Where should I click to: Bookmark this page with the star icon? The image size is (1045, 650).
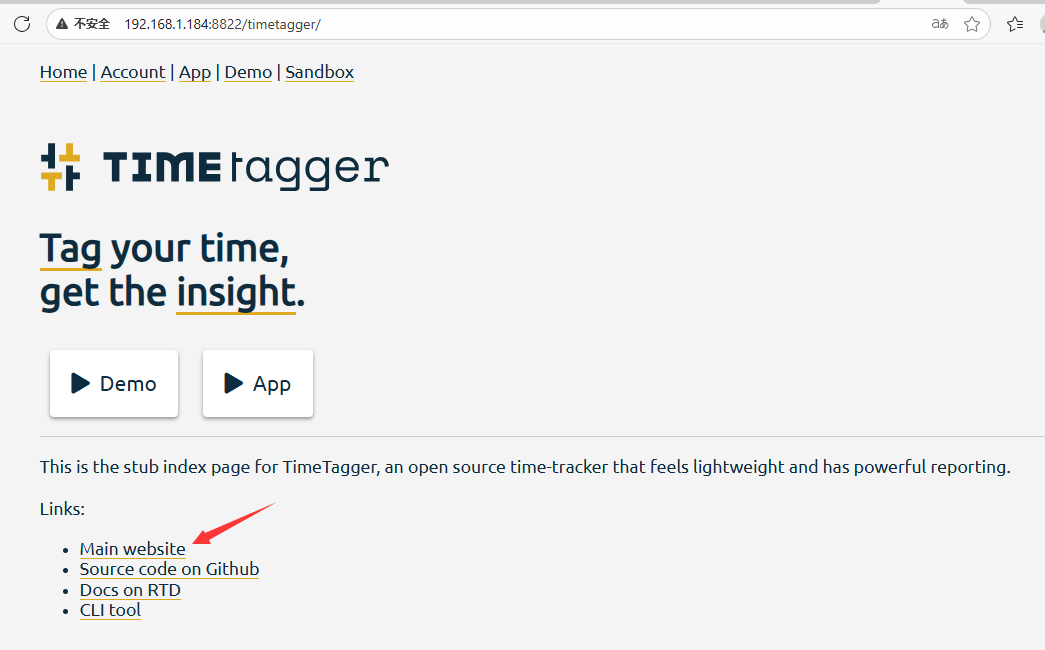click(972, 25)
